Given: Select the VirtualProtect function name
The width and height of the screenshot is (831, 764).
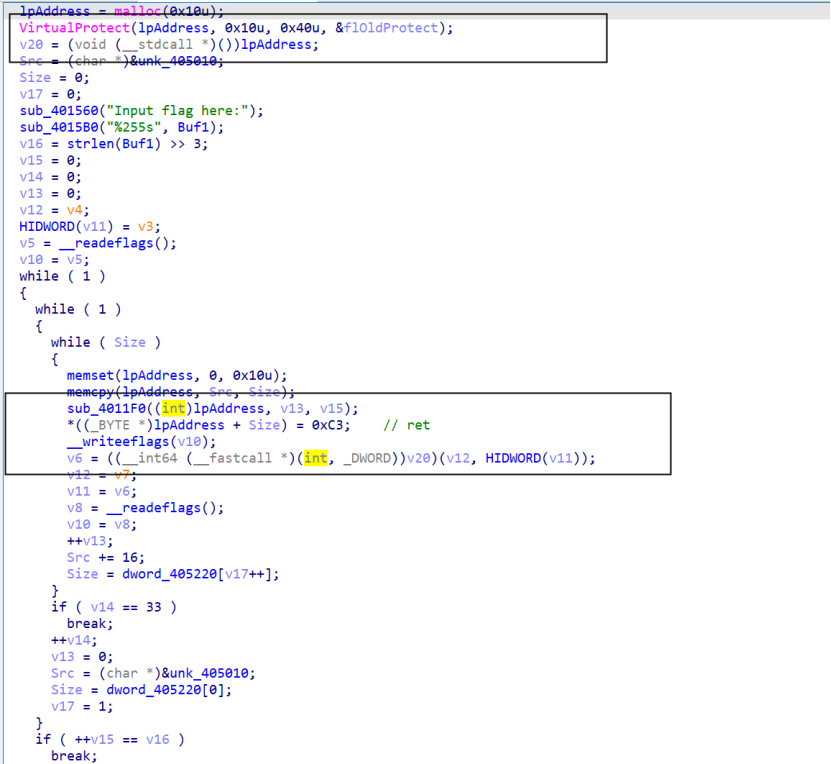Looking at the screenshot, I should click(x=74, y=28).
